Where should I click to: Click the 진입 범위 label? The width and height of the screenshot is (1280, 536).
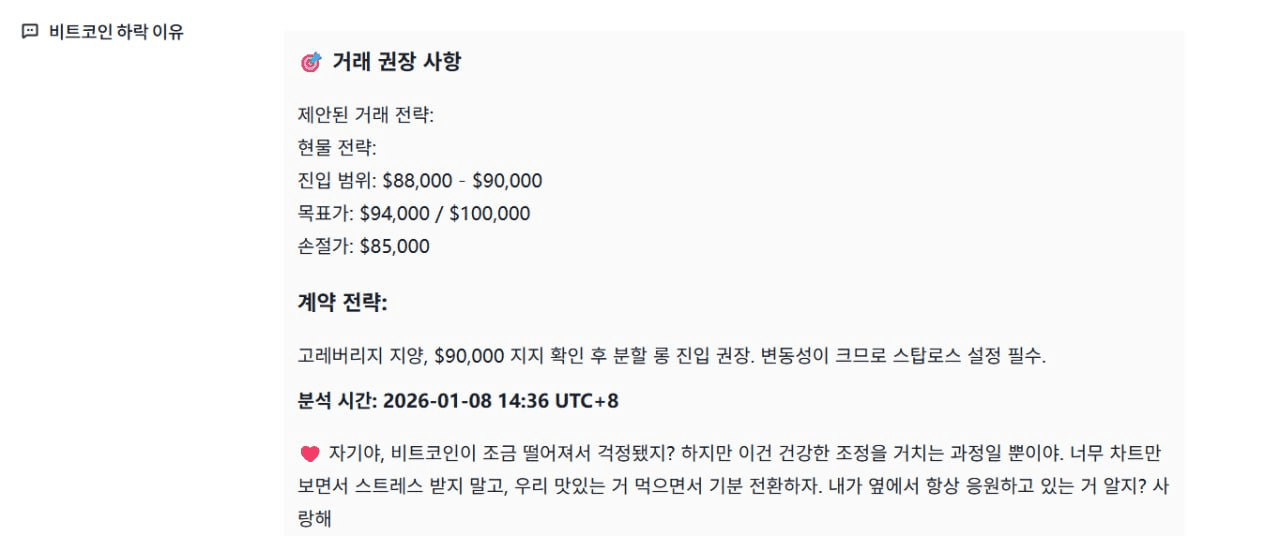(x=337, y=181)
